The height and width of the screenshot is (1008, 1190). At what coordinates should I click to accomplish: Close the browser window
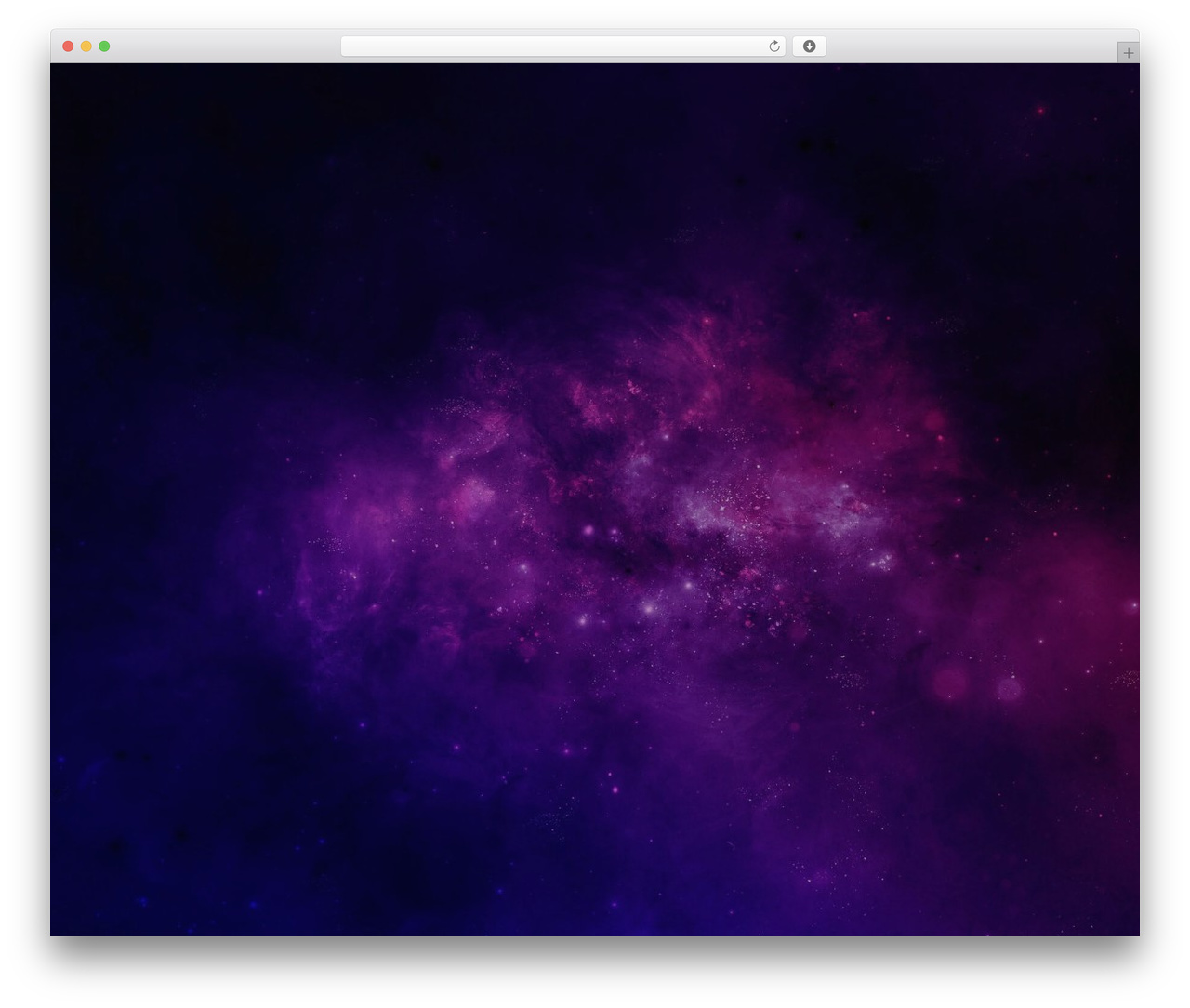[x=68, y=46]
